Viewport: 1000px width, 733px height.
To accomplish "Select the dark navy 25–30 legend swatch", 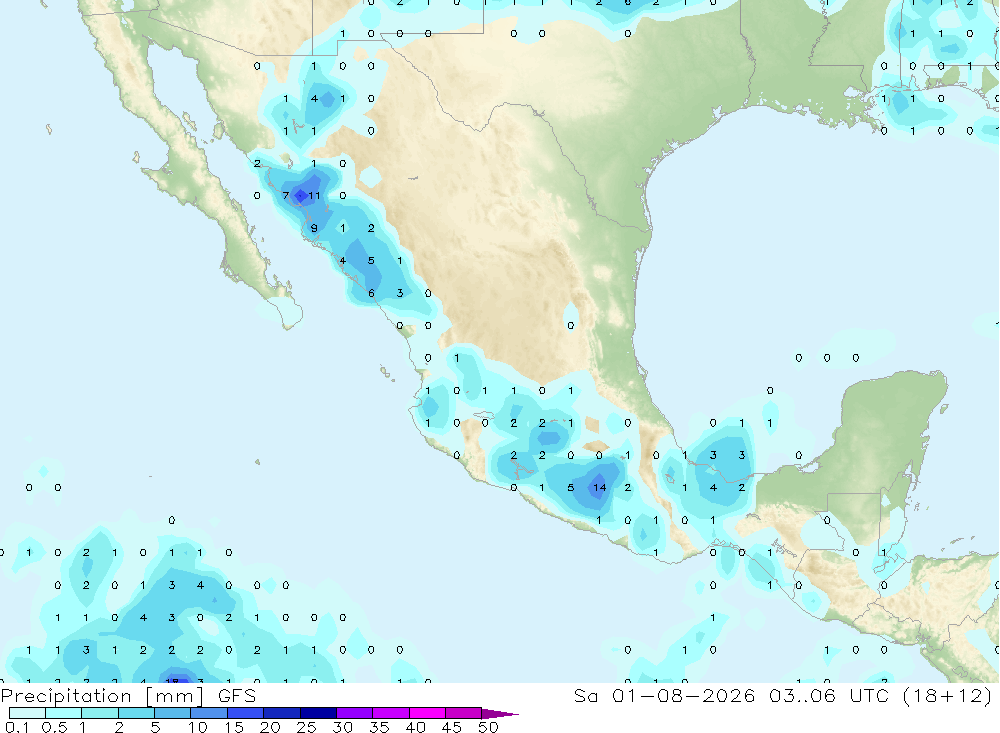I will tap(318, 713).
